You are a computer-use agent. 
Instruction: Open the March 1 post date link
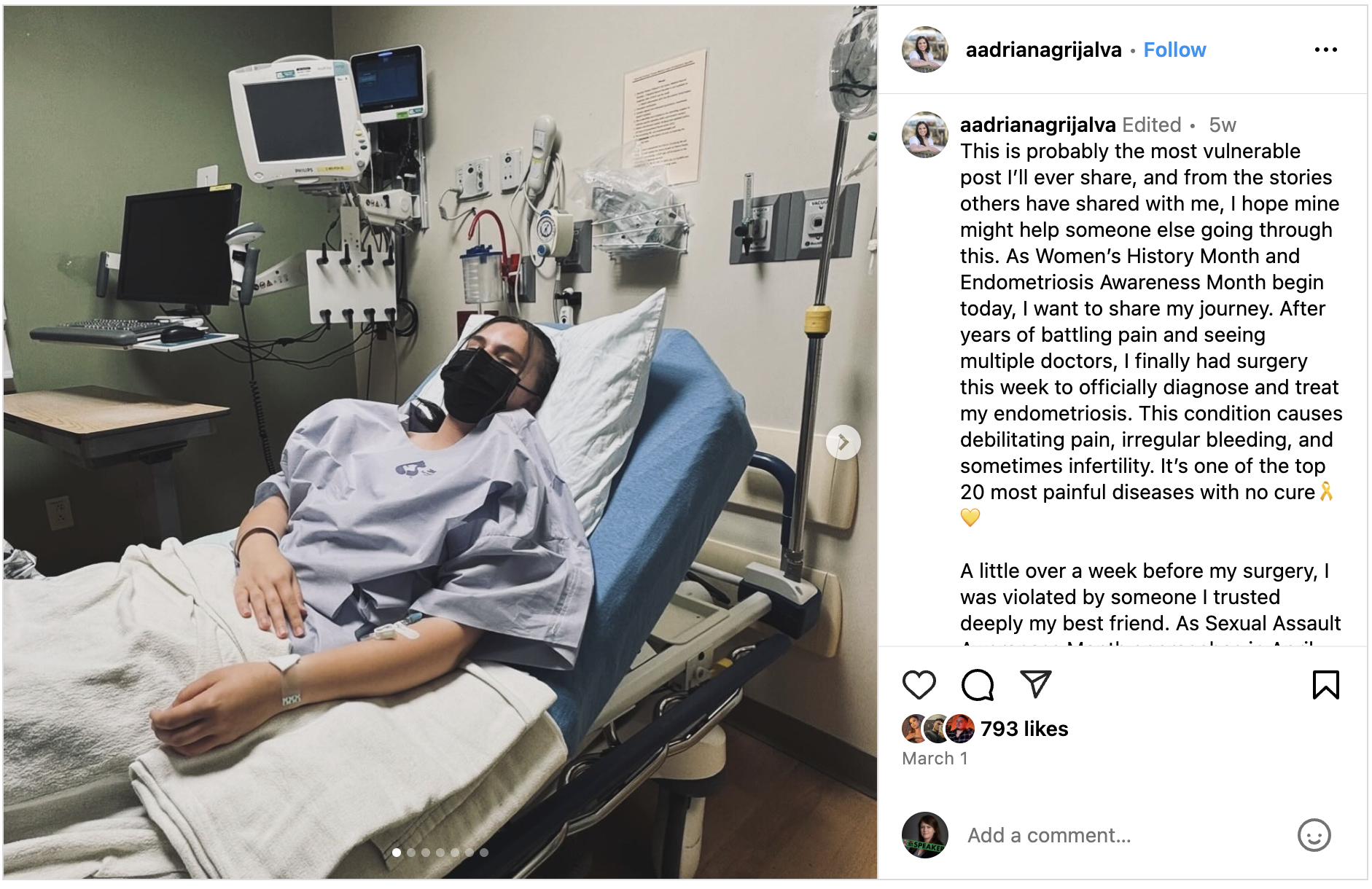935,759
